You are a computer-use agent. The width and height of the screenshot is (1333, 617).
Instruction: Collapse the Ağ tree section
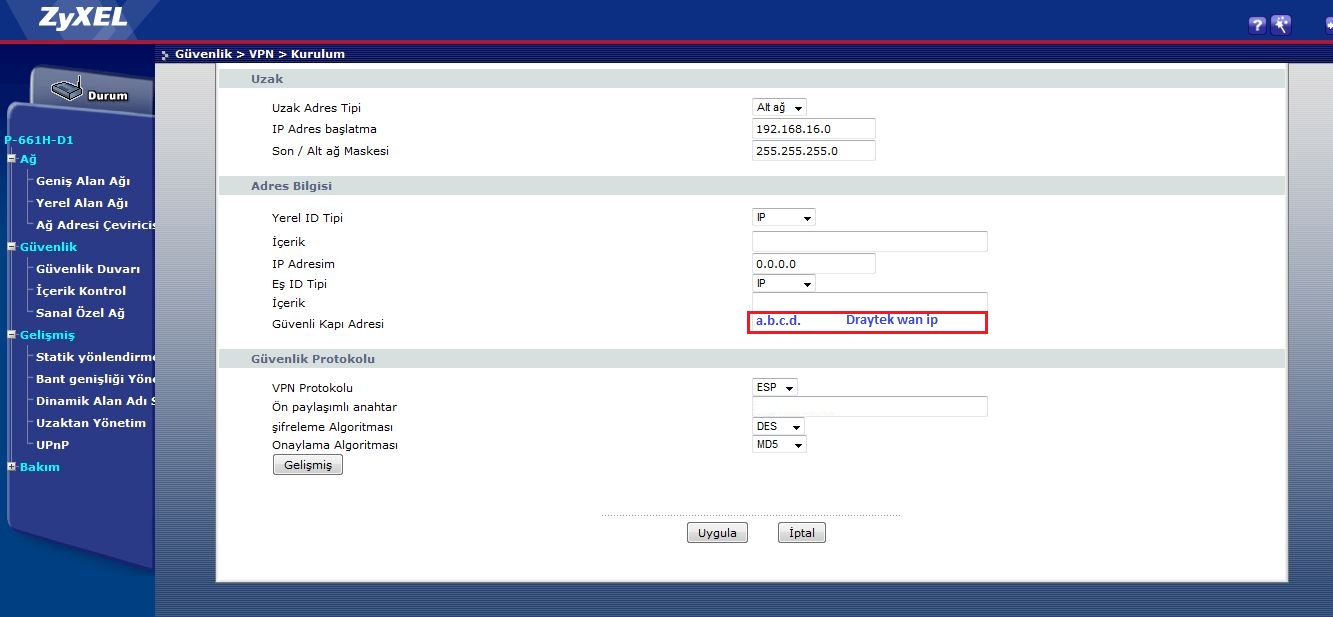point(12,159)
